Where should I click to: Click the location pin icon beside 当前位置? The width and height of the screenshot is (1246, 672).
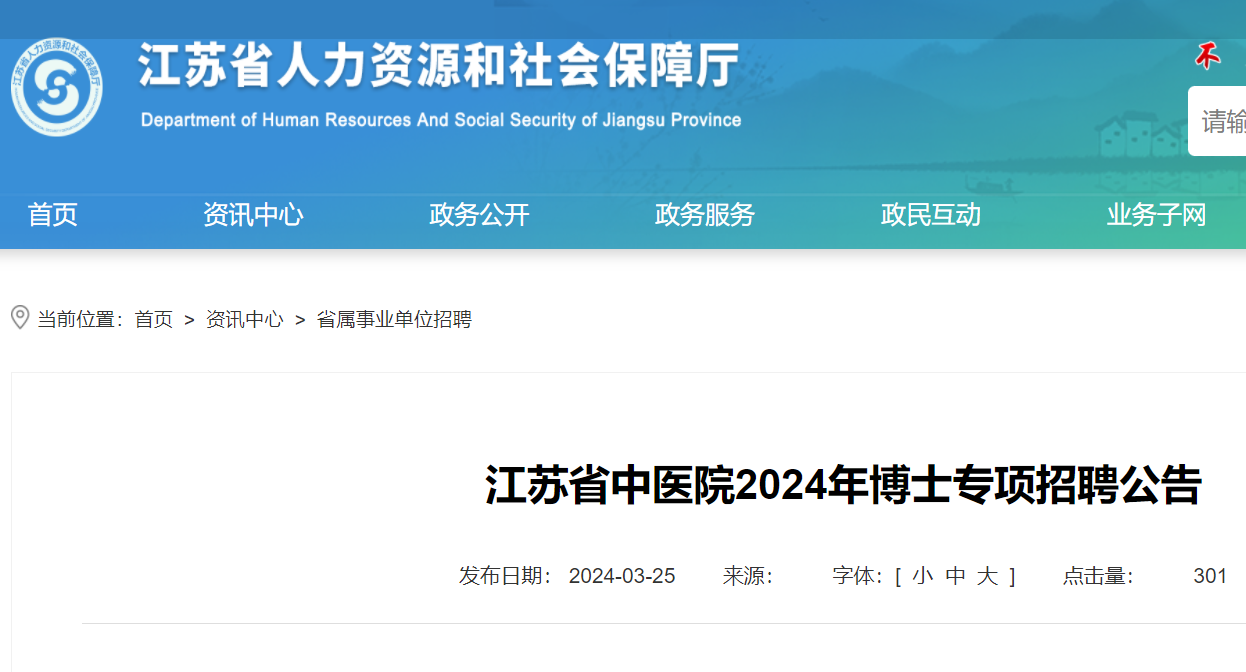(19, 318)
